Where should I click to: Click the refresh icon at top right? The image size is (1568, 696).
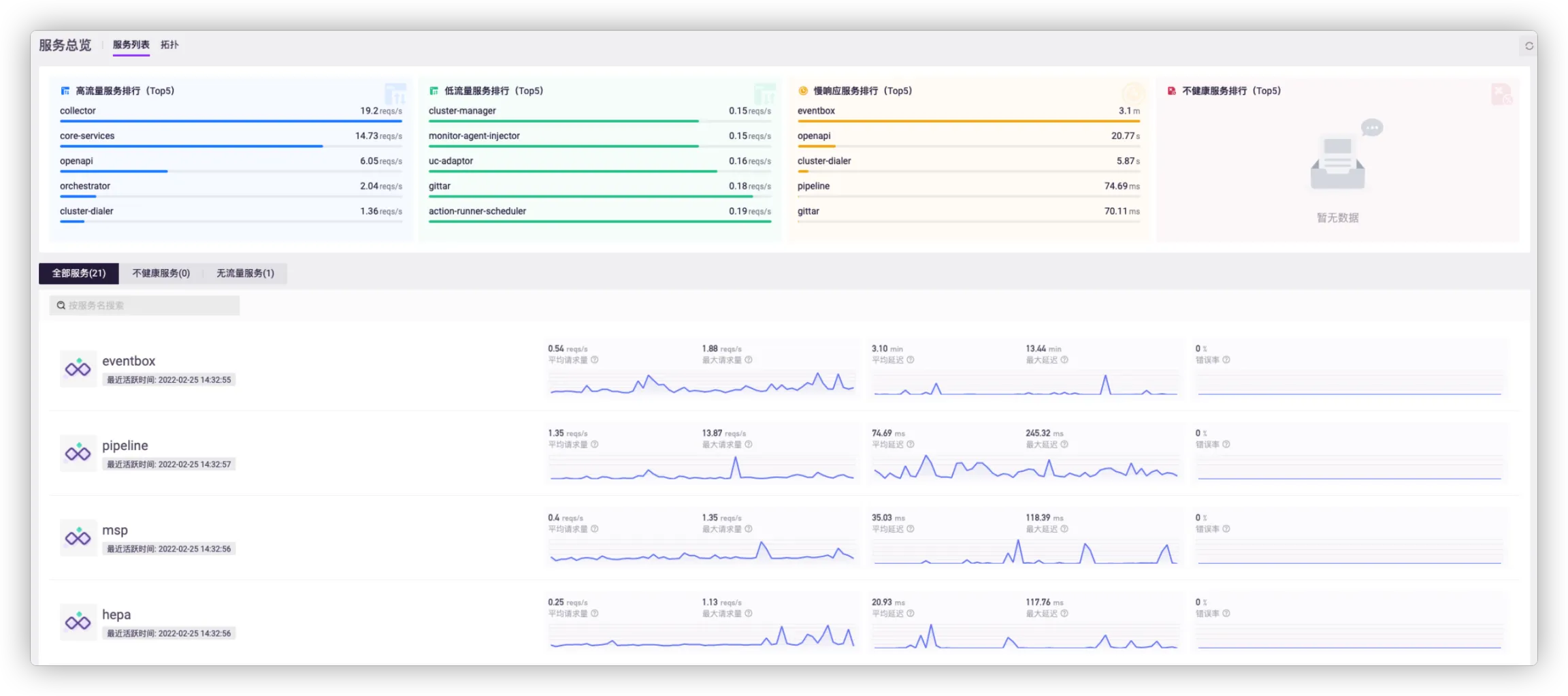point(1529,46)
